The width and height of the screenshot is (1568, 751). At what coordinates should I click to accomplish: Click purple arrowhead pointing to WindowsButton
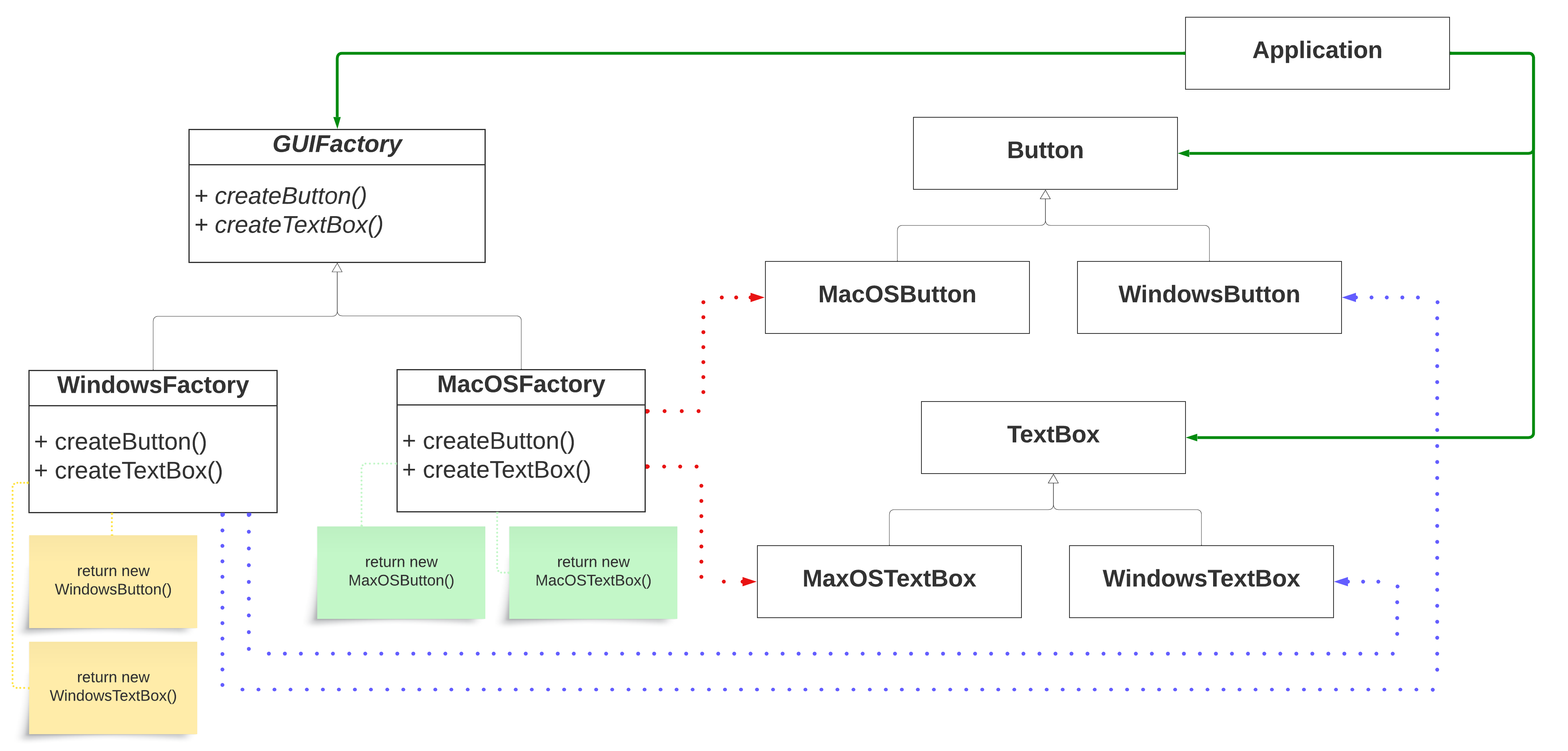1350,297
